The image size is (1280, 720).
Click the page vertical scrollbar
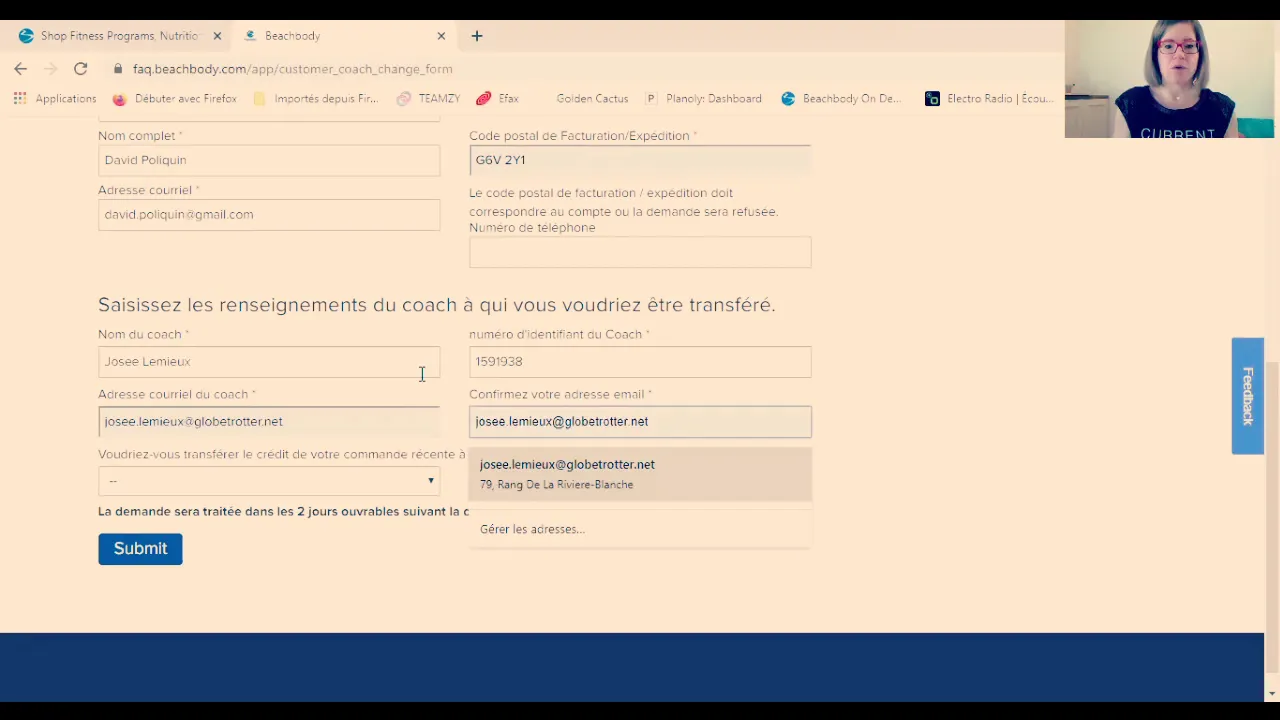1272,515
